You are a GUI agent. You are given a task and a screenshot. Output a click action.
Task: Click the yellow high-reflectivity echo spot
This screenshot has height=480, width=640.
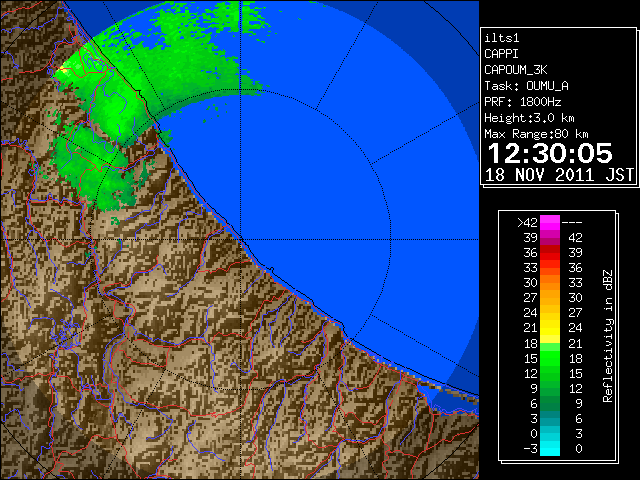coord(63,69)
